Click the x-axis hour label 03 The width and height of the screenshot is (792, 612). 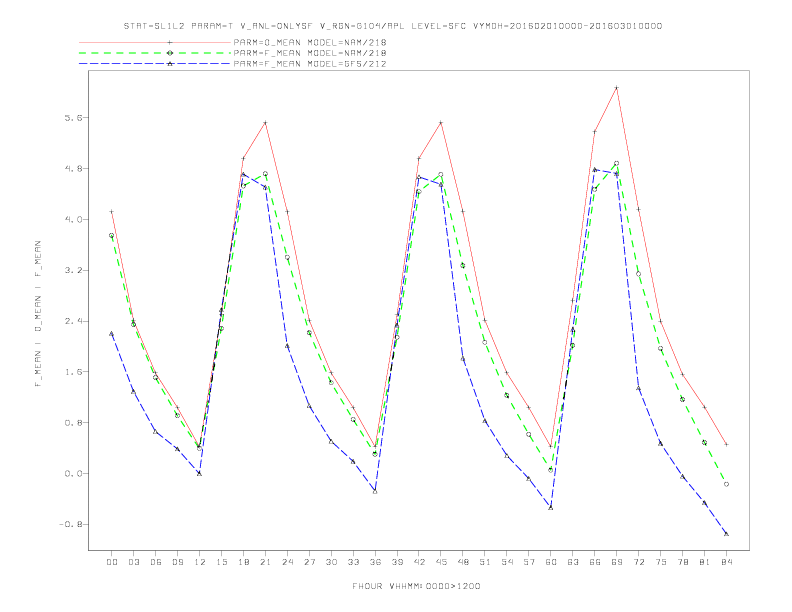[133, 562]
